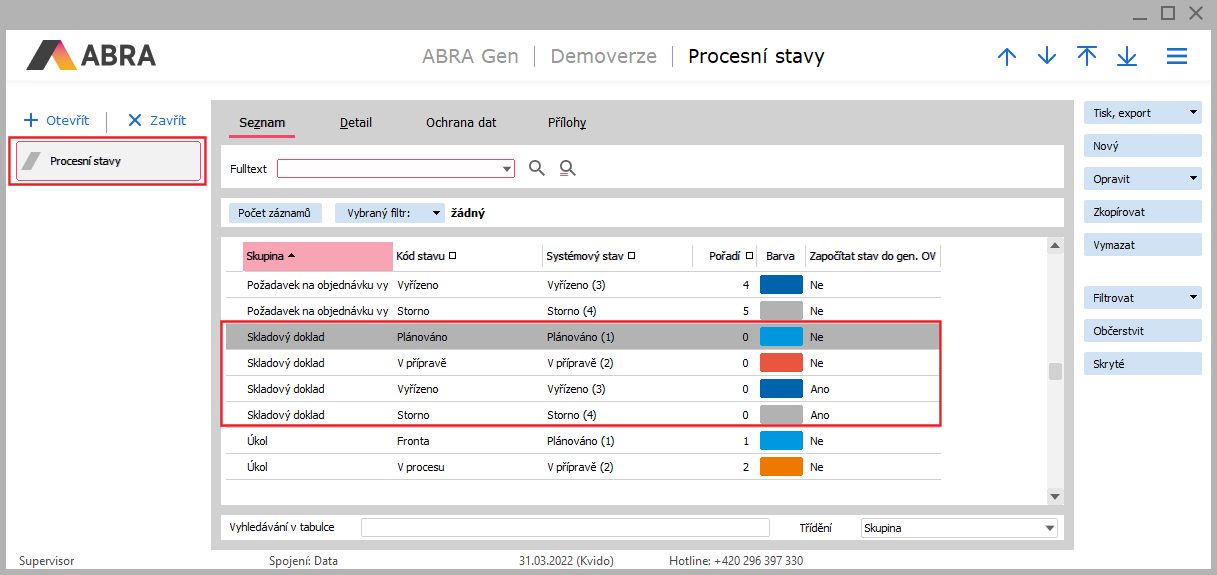
Task: Toggle the sort box in Pořadí header
Action: tap(749, 257)
